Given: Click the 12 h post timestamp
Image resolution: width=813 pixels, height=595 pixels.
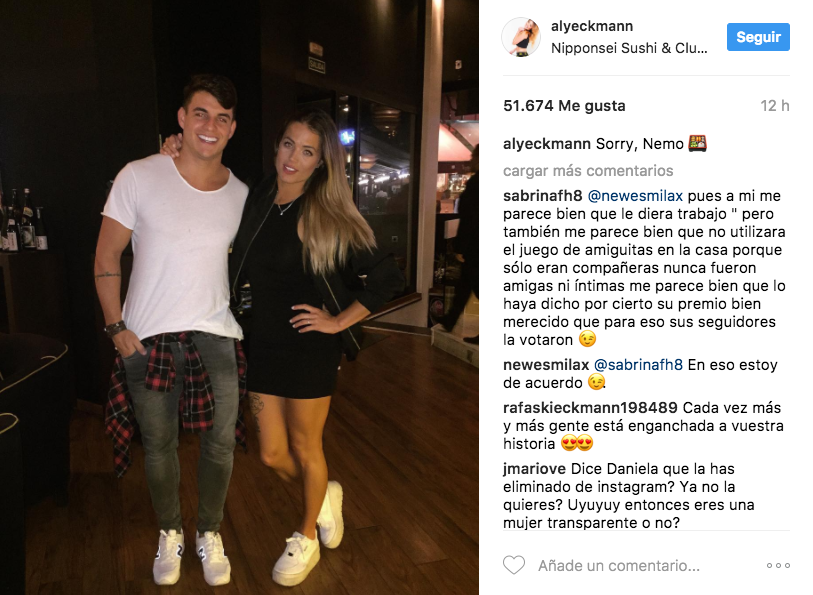Looking at the screenshot, I should [775, 106].
